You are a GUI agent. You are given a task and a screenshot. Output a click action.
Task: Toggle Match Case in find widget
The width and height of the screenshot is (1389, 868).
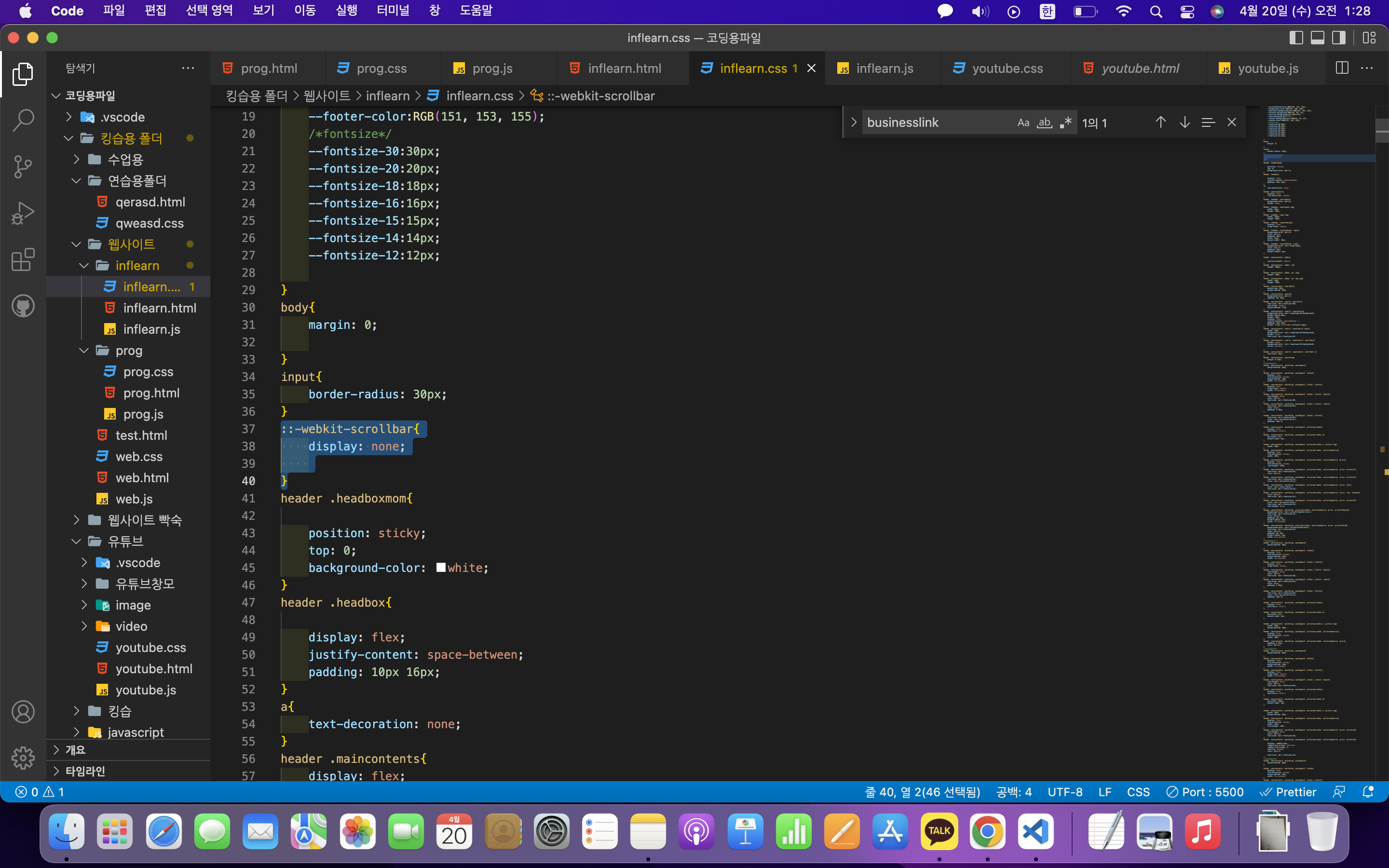(1023, 122)
